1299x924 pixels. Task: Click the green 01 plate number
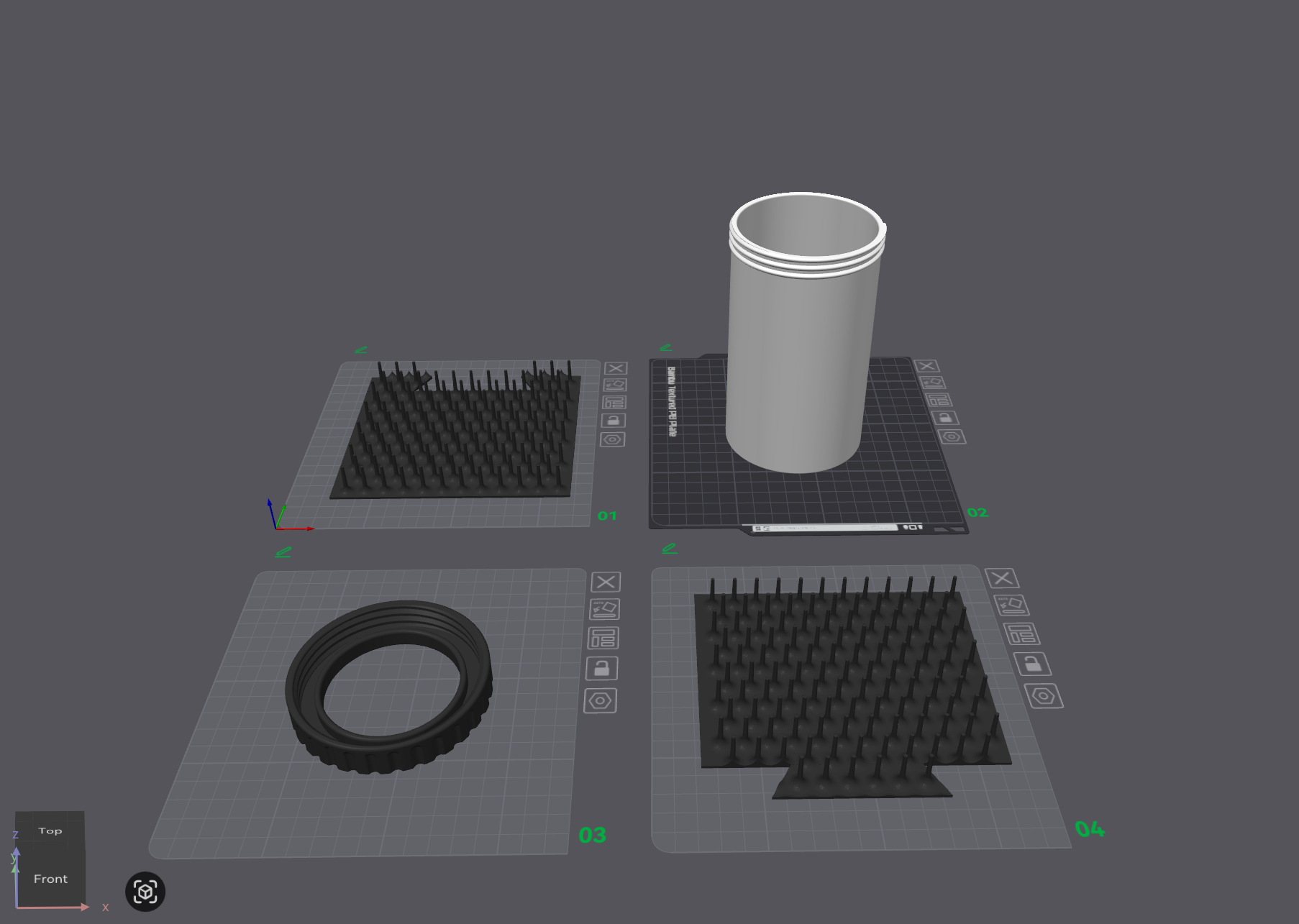(607, 516)
